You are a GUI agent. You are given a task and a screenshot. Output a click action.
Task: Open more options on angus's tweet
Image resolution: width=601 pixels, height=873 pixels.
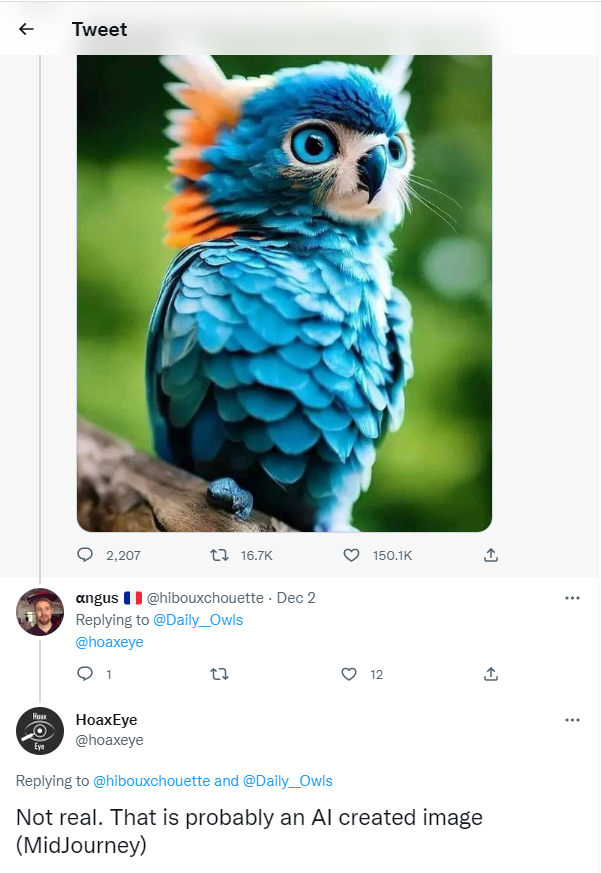click(x=572, y=598)
